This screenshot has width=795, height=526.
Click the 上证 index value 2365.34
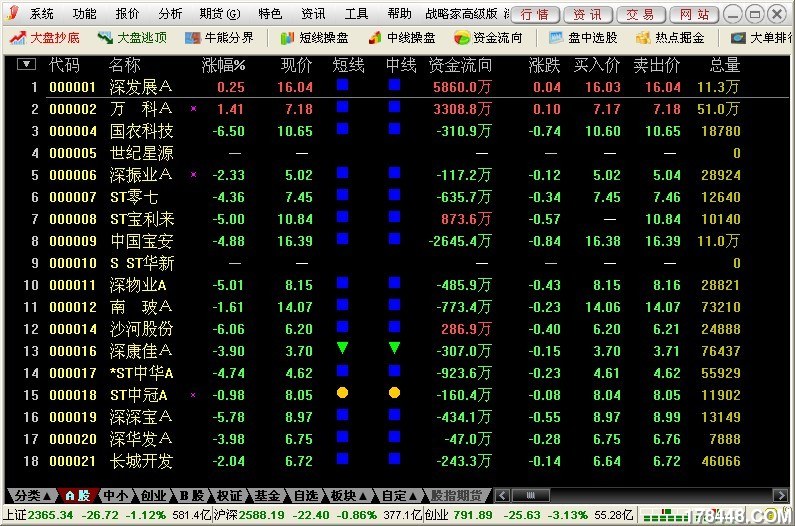(50, 515)
